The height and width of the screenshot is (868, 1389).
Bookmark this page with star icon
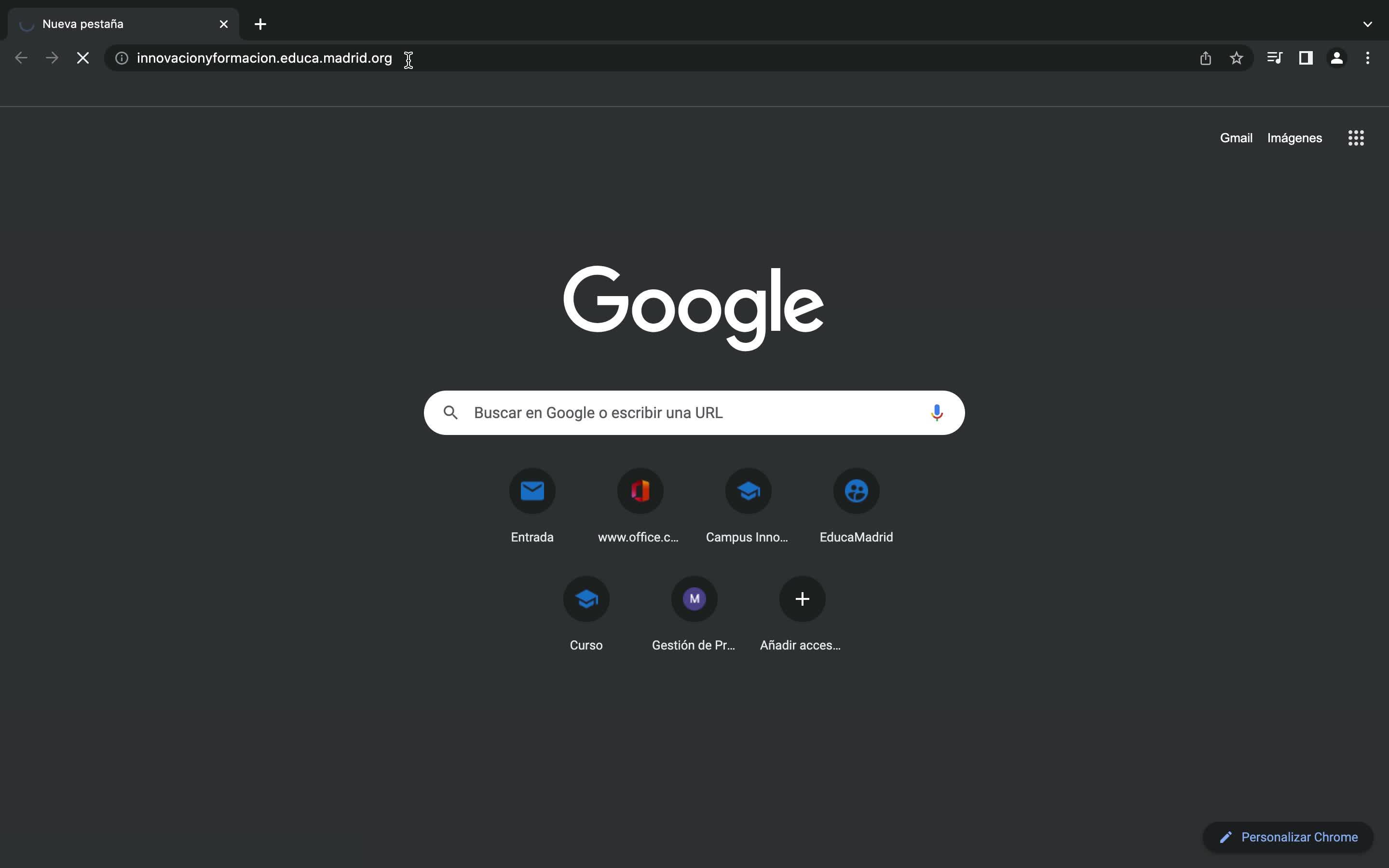[1236, 58]
